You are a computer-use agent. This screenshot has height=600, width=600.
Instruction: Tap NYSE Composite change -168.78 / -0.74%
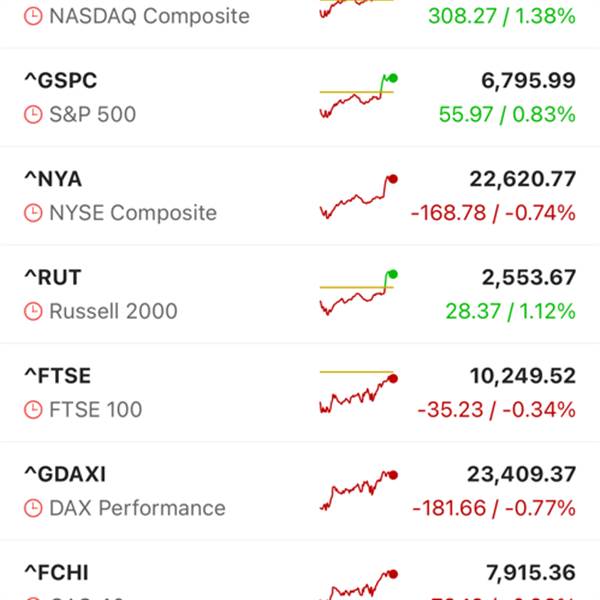[493, 213]
